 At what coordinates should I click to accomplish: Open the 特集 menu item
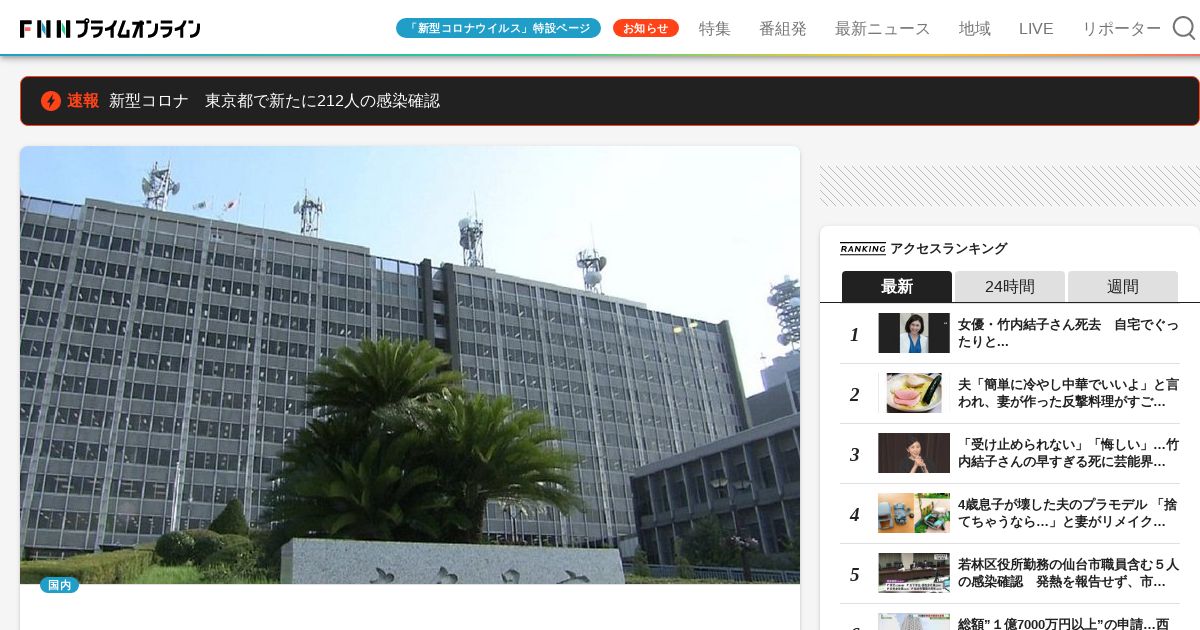pos(715,28)
